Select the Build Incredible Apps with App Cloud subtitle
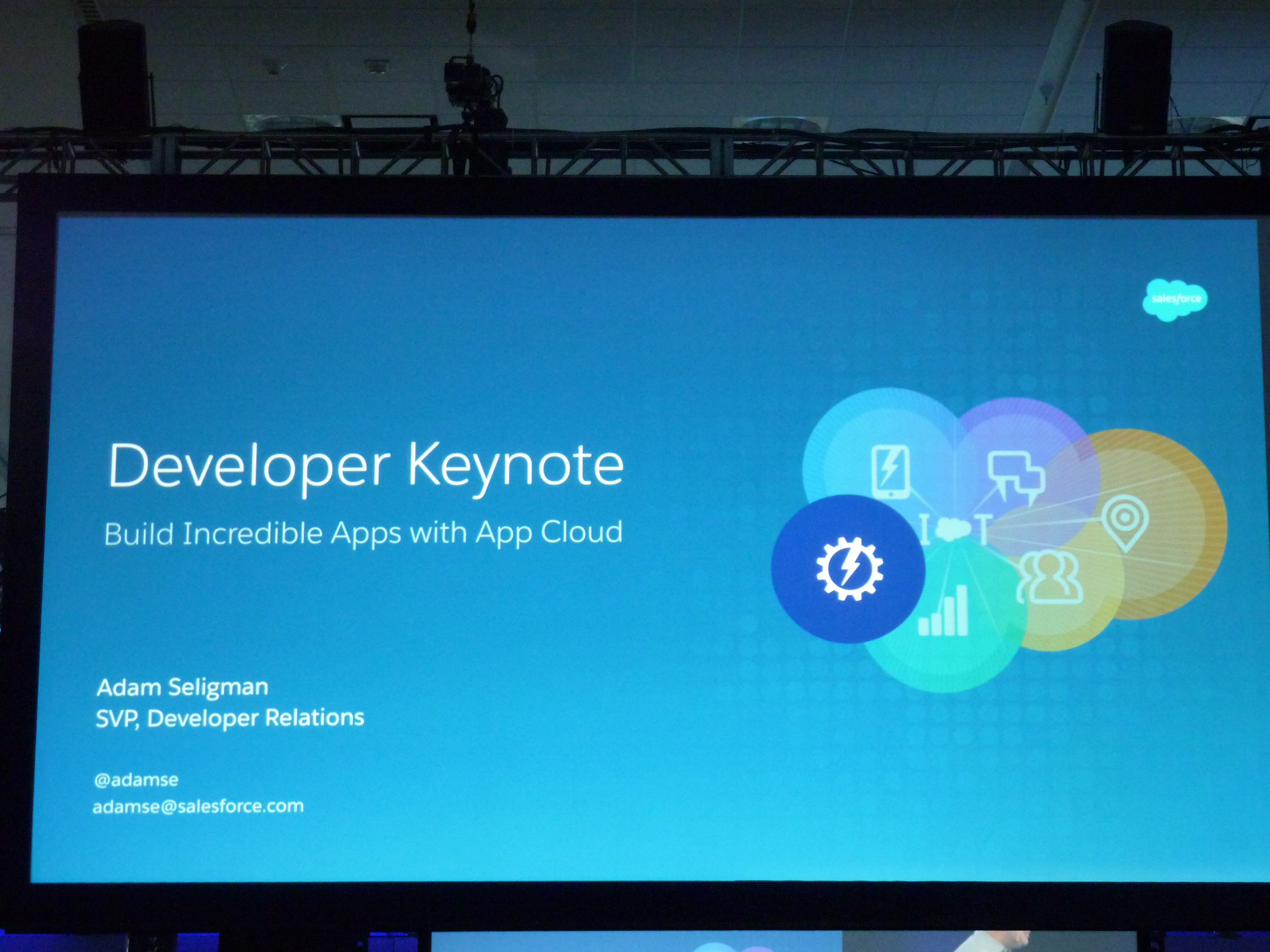The height and width of the screenshot is (952, 1270). click(x=363, y=534)
